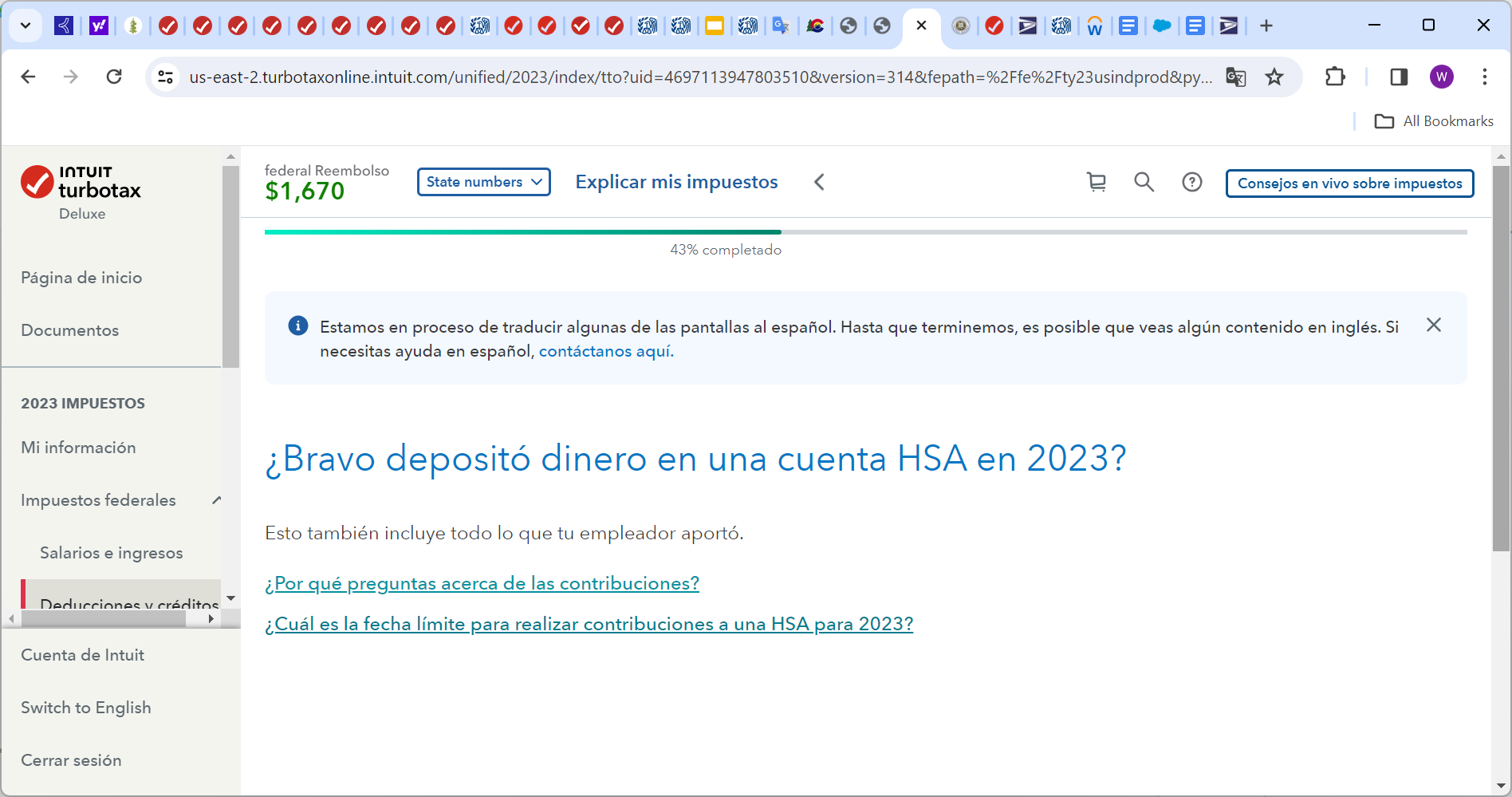Click Consejos en vivo sobre impuestos button
The image size is (1512, 797).
pos(1349,183)
